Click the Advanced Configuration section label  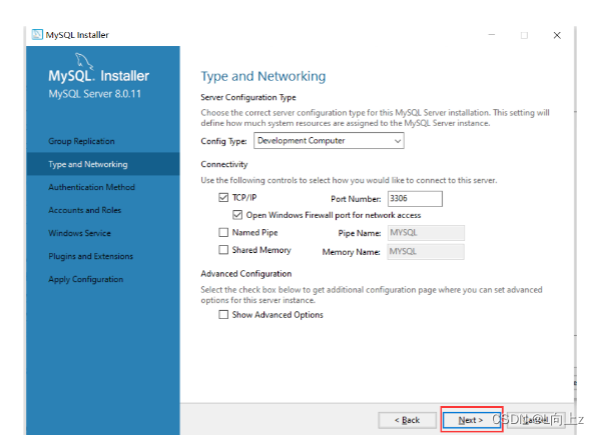(246, 274)
